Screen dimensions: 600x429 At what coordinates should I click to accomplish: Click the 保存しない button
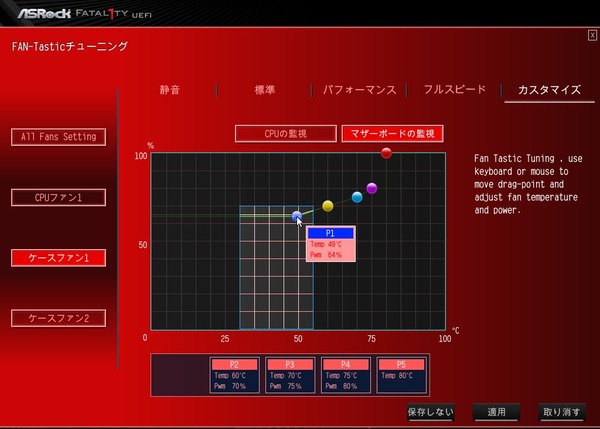[431, 412]
